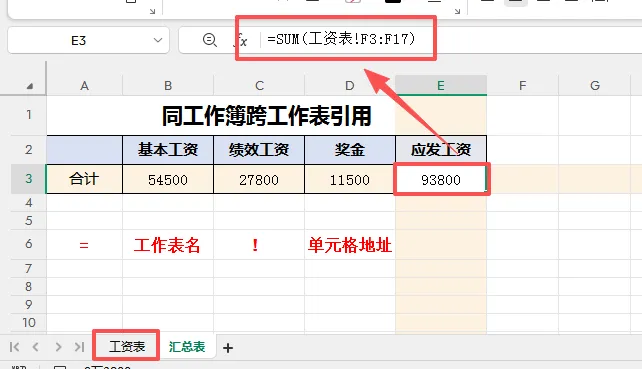Click the 合计 cell
This screenshot has width=642, height=369.
84,179
